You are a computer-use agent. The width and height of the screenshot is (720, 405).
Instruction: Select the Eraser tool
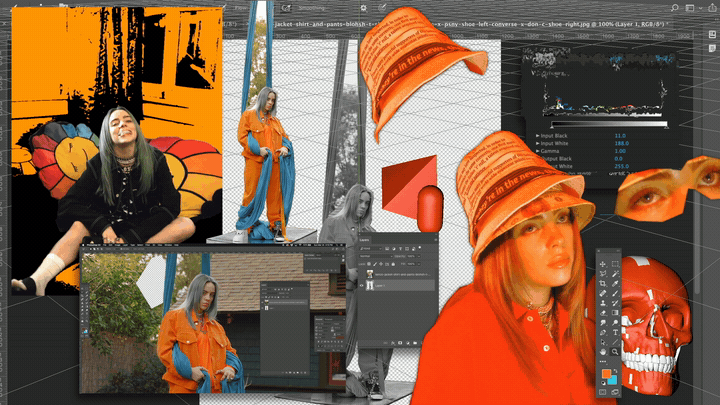[603, 313]
